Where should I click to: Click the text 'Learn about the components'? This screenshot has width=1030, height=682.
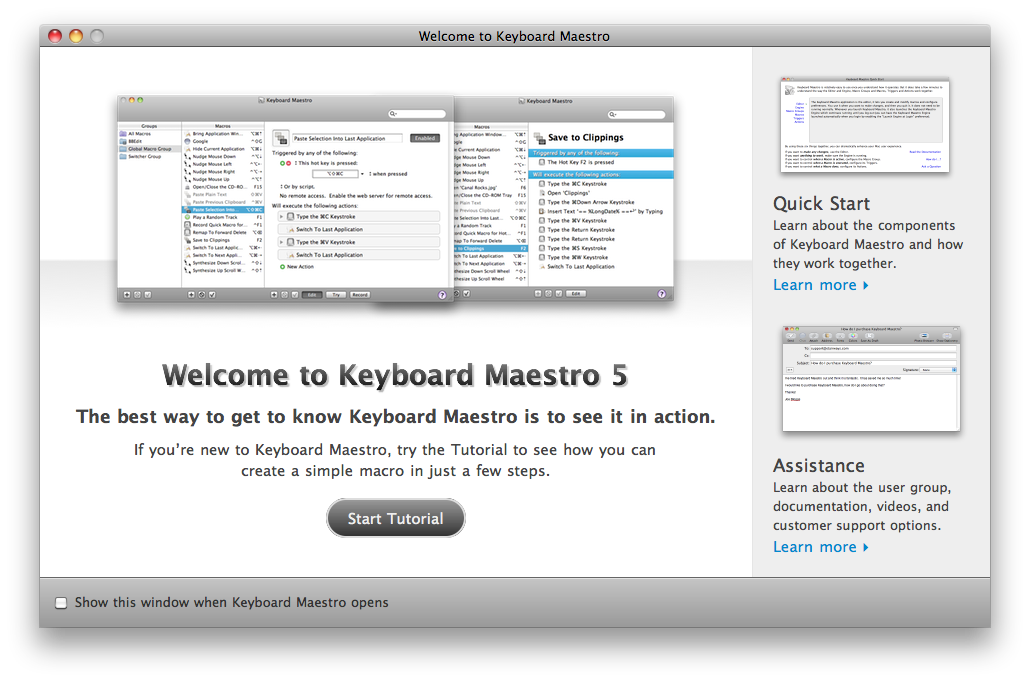[x=864, y=225]
